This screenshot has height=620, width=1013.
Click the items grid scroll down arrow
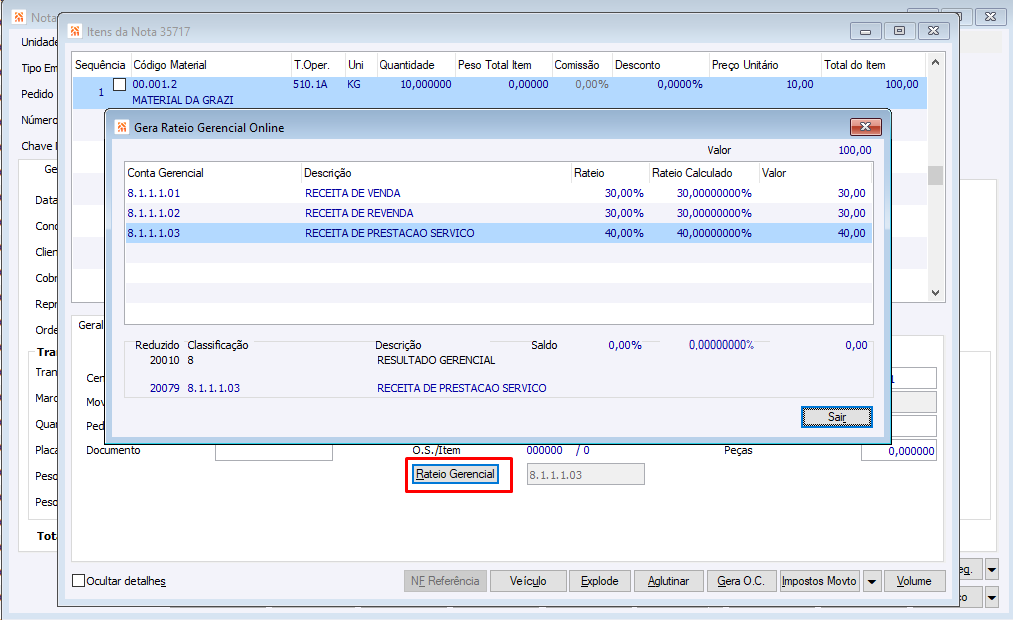click(935, 293)
